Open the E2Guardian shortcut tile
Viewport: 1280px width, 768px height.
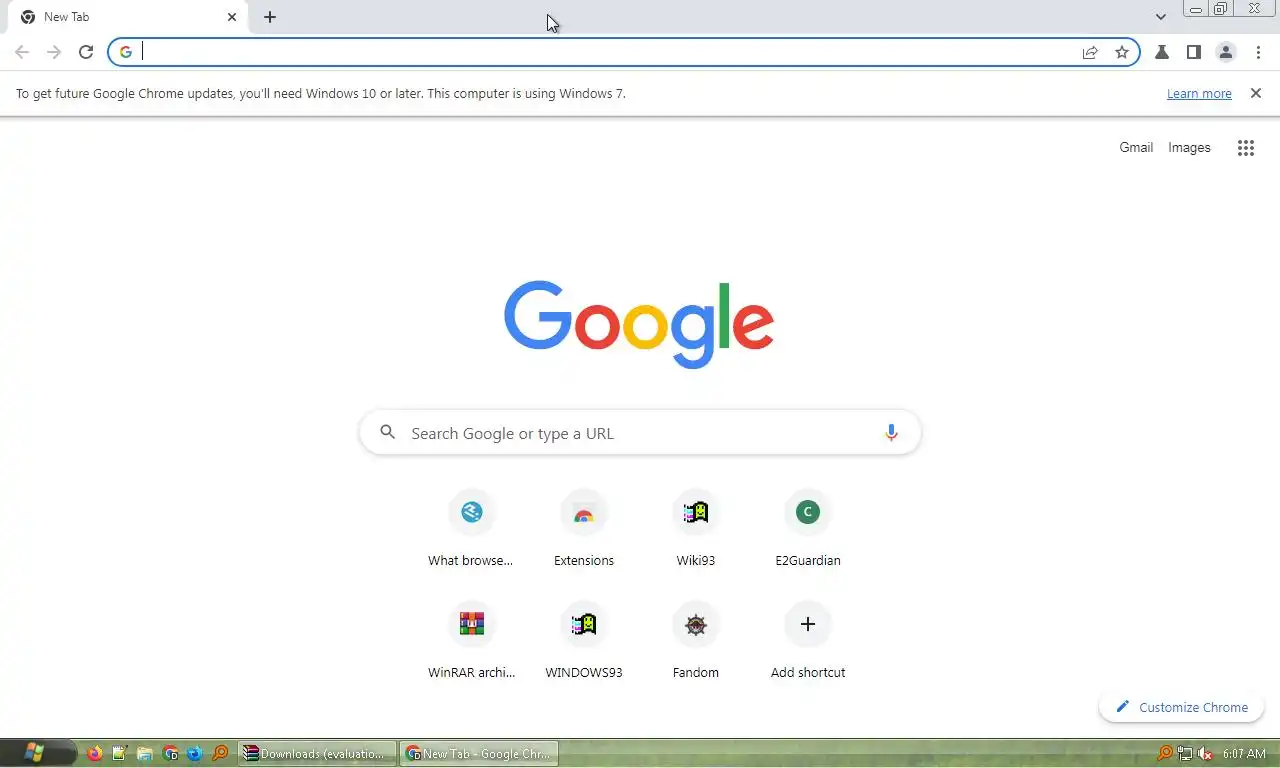pos(808,528)
